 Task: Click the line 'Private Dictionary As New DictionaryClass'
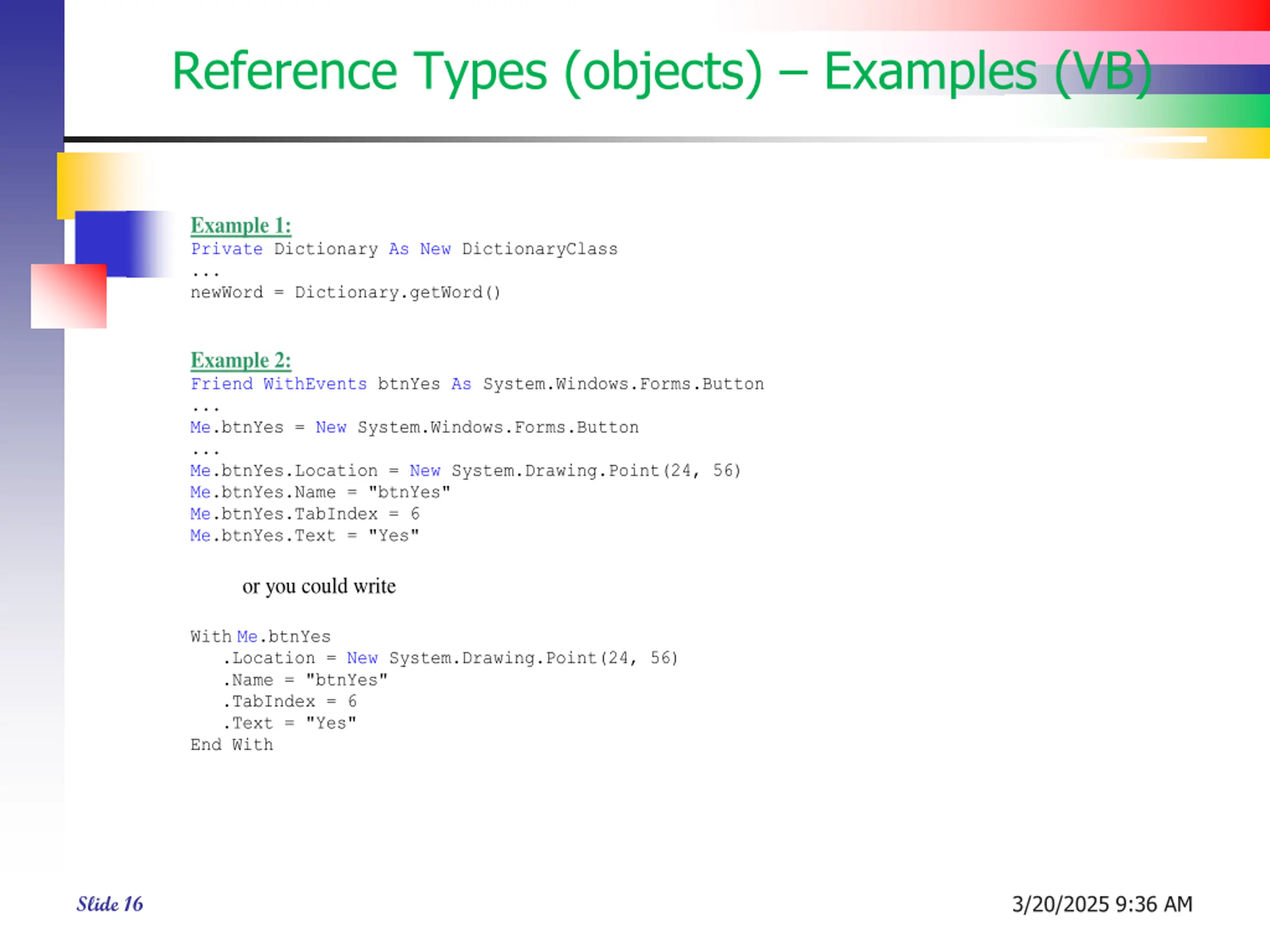[x=404, y=249]
